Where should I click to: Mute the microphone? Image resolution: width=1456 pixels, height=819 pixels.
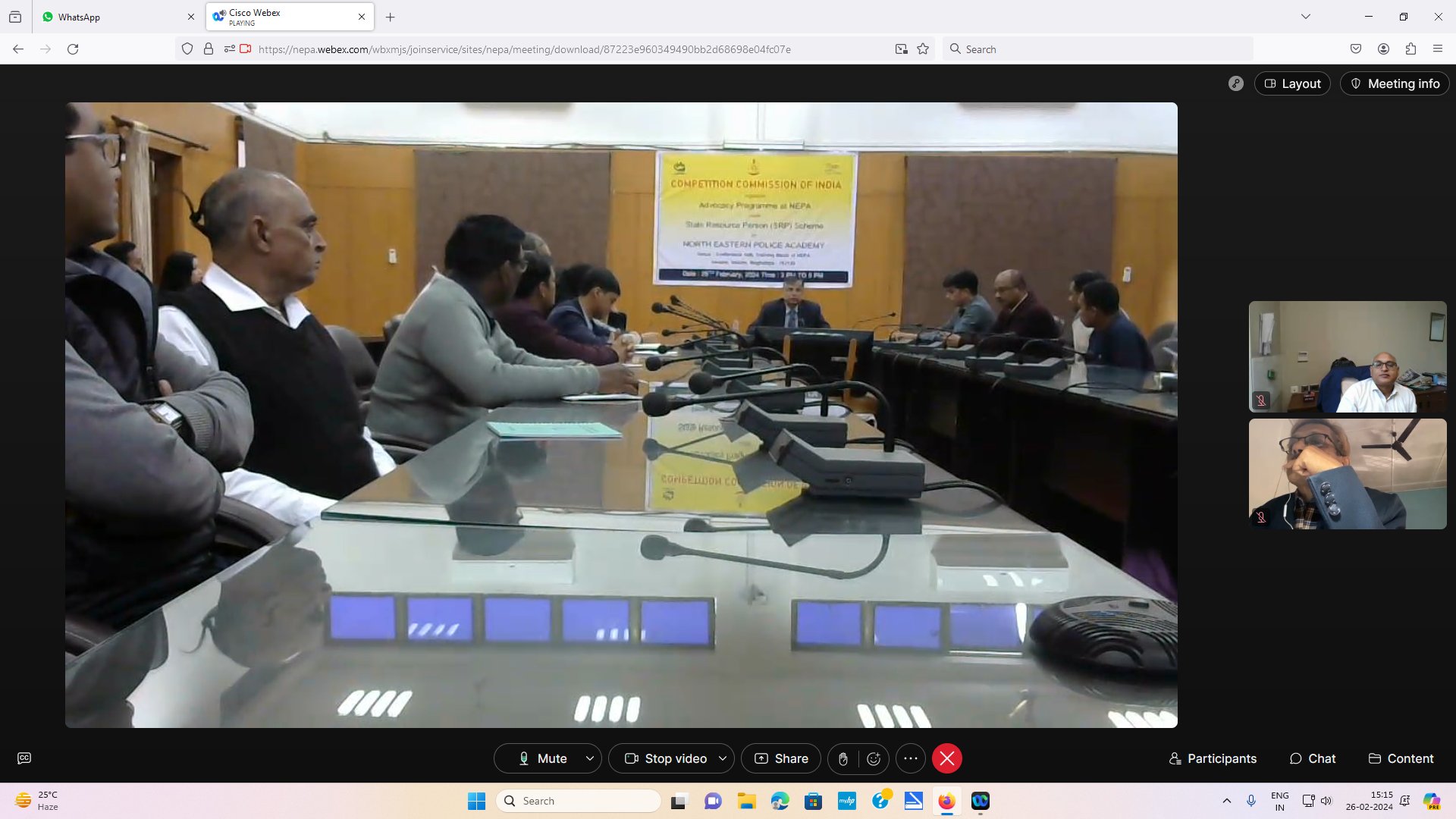coord(543,758)
